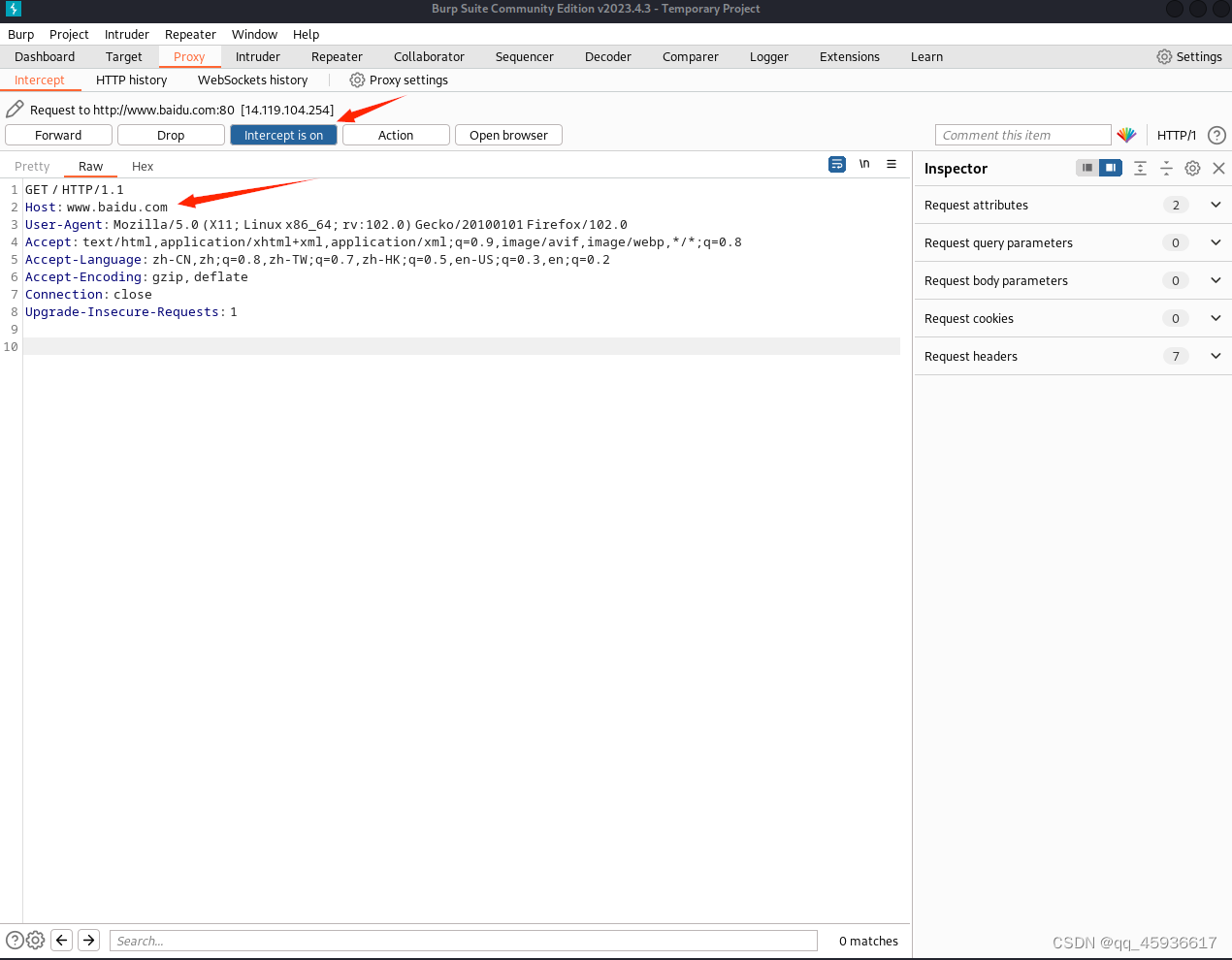Open the Settings gear in top bar
The width and height of the screenshot is (1232, 960).
pos(1164,57)
